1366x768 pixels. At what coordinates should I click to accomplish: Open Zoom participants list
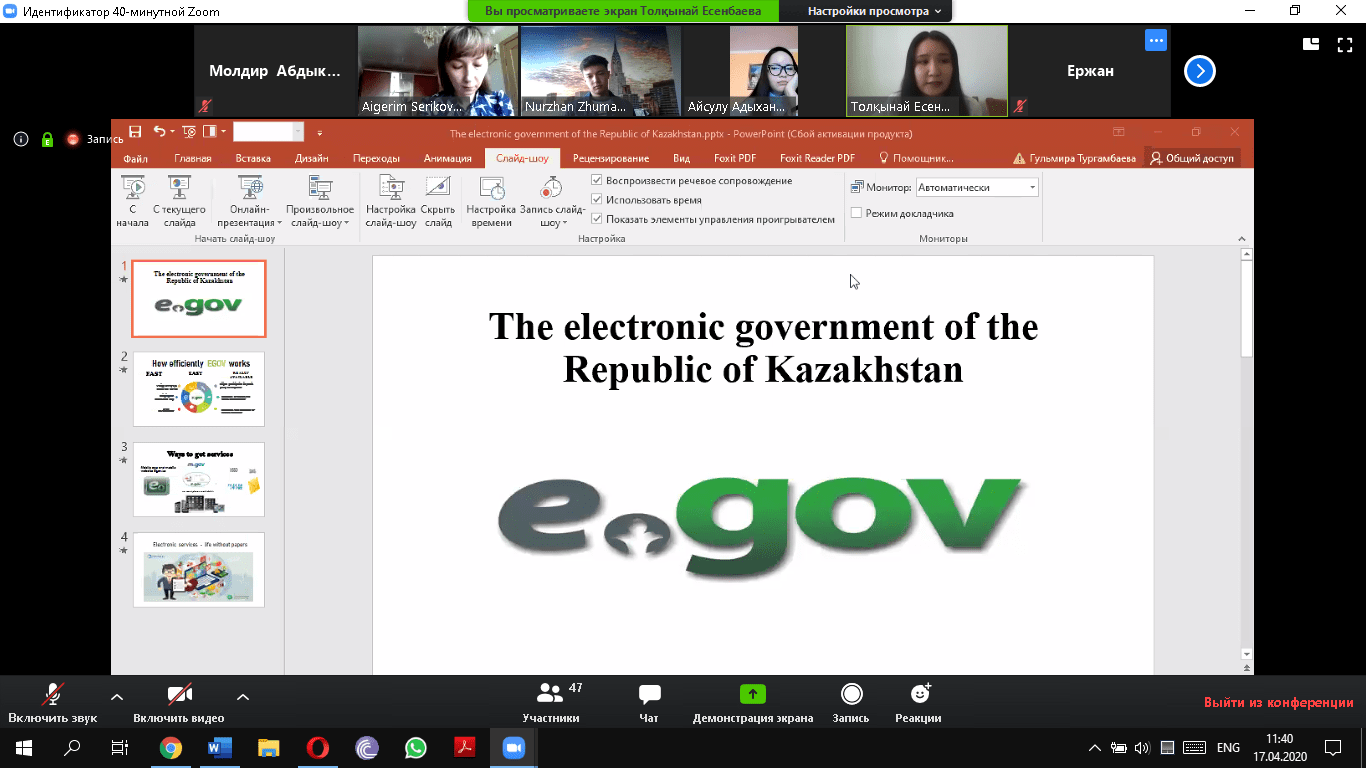pyautogui.click(x=551, y=704)
